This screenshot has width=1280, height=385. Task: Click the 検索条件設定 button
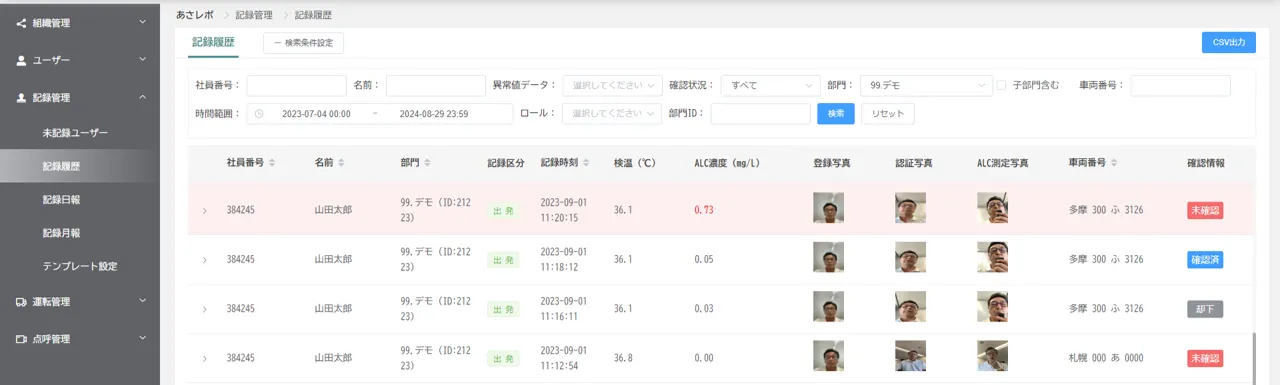(304, 43)
